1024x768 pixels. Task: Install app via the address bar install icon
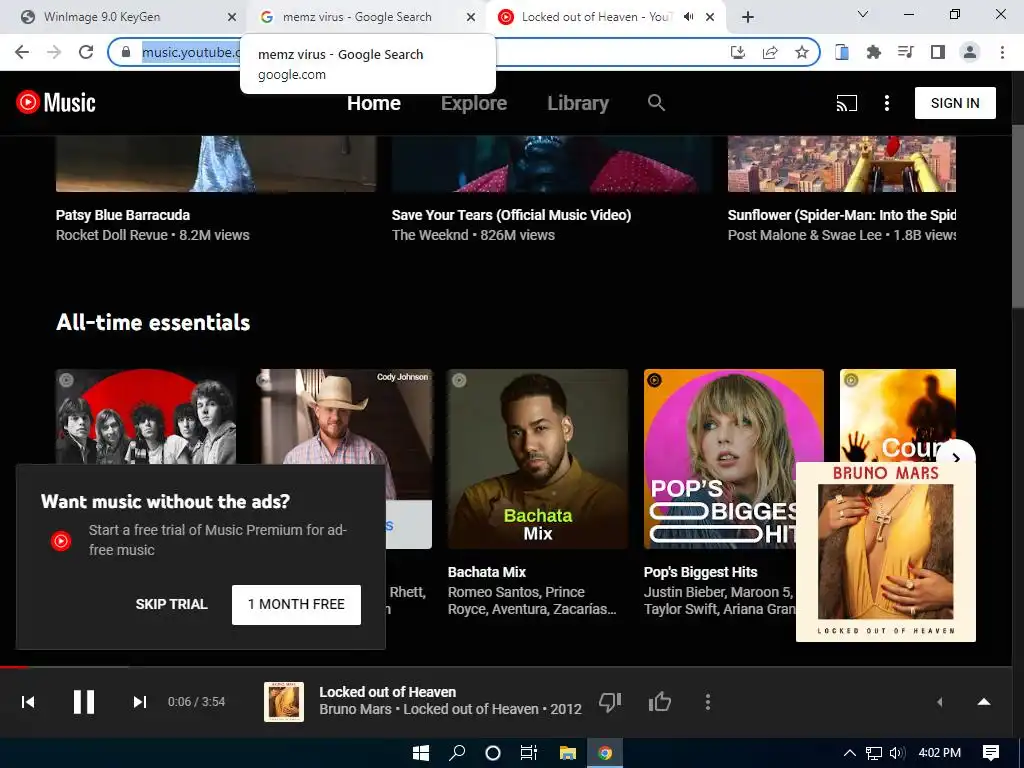point(738,52)
